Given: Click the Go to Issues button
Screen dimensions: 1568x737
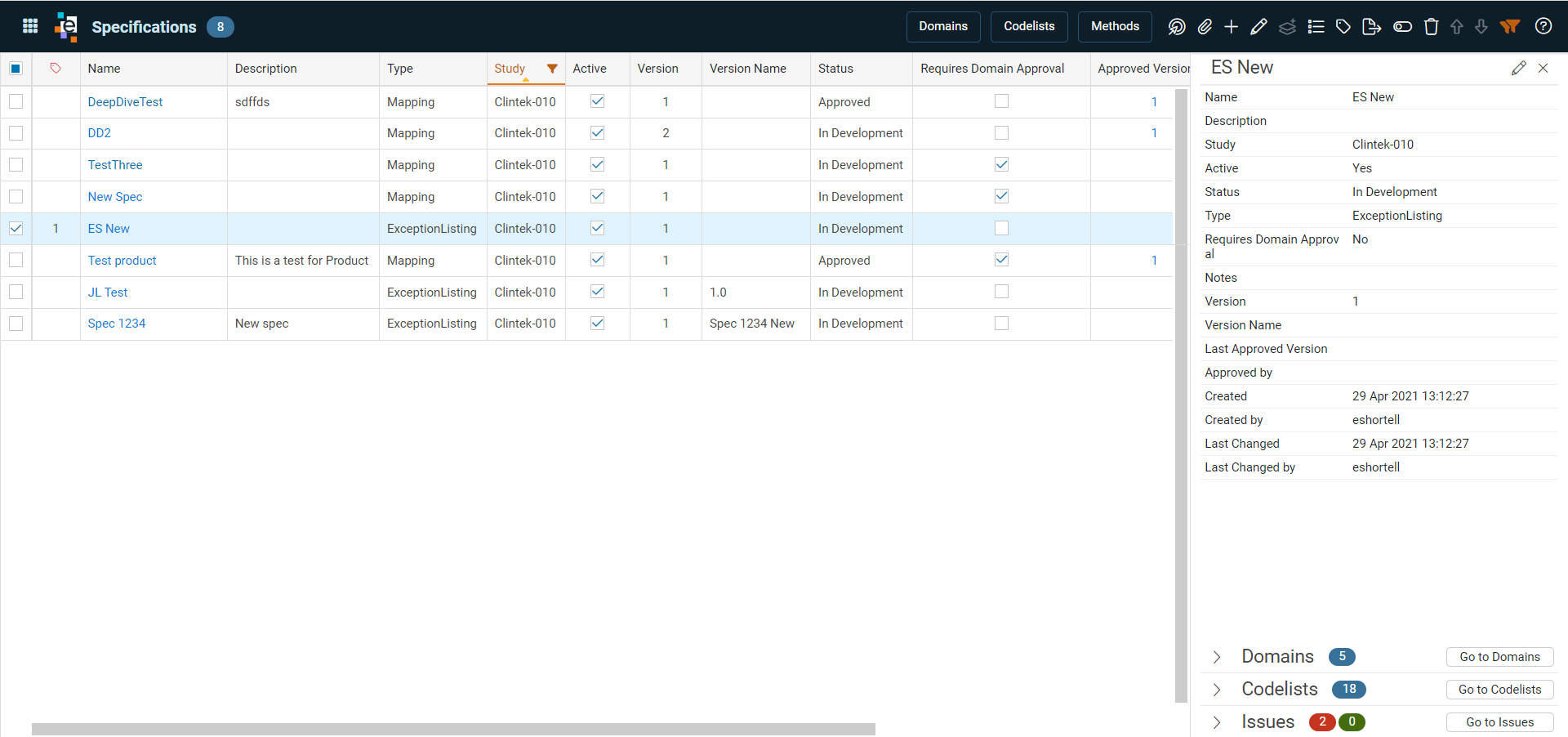Looking at the screenshot, I should [x=1499, y=722].
